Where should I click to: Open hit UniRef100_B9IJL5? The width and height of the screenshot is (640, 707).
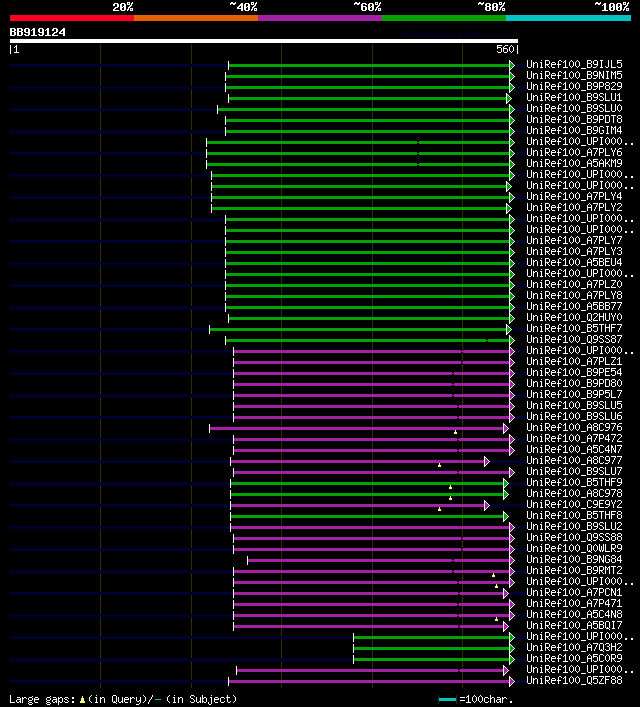coord(574,64)
